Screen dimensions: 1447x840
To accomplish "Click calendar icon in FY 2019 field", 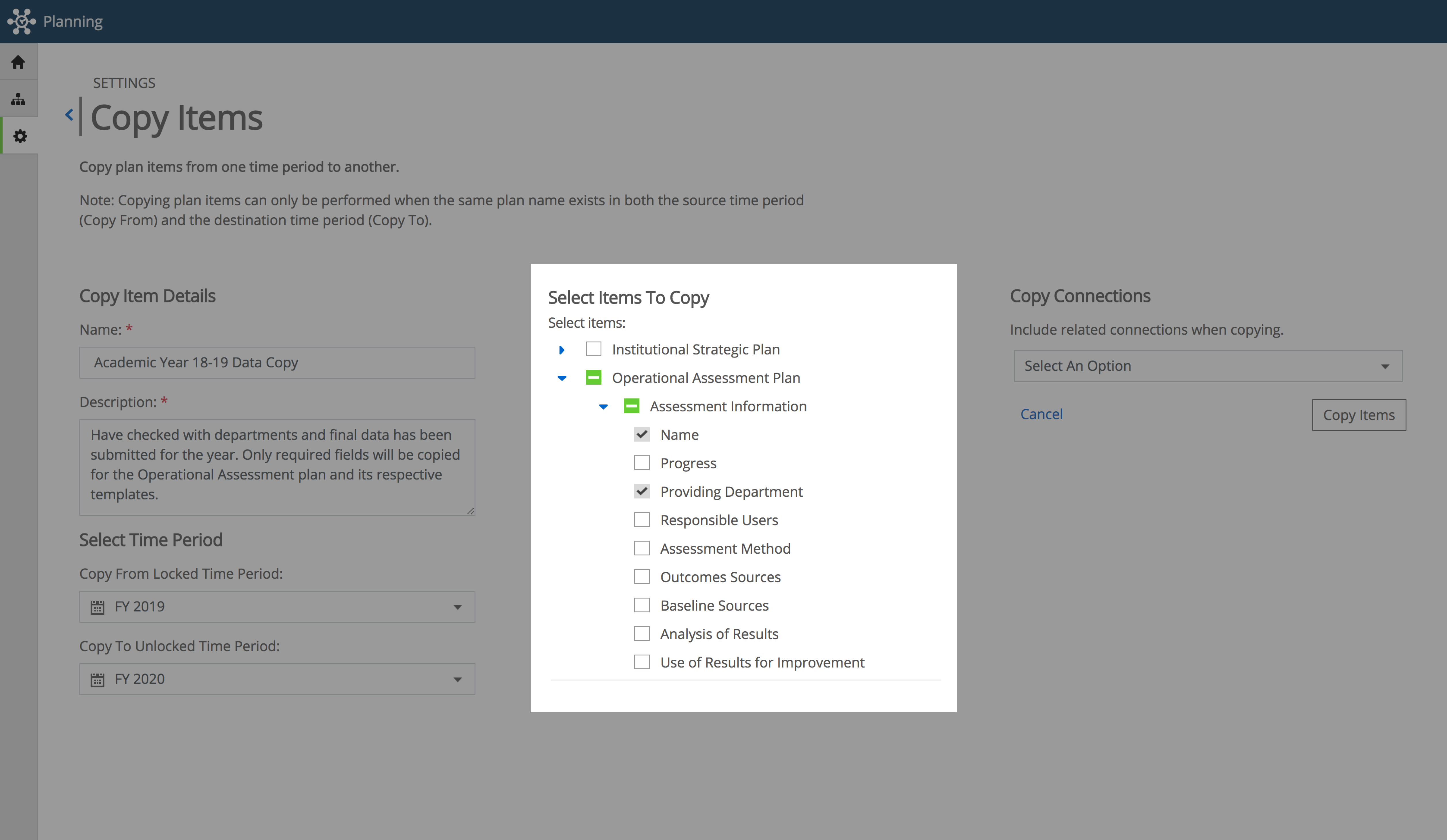I will [98, 607].
